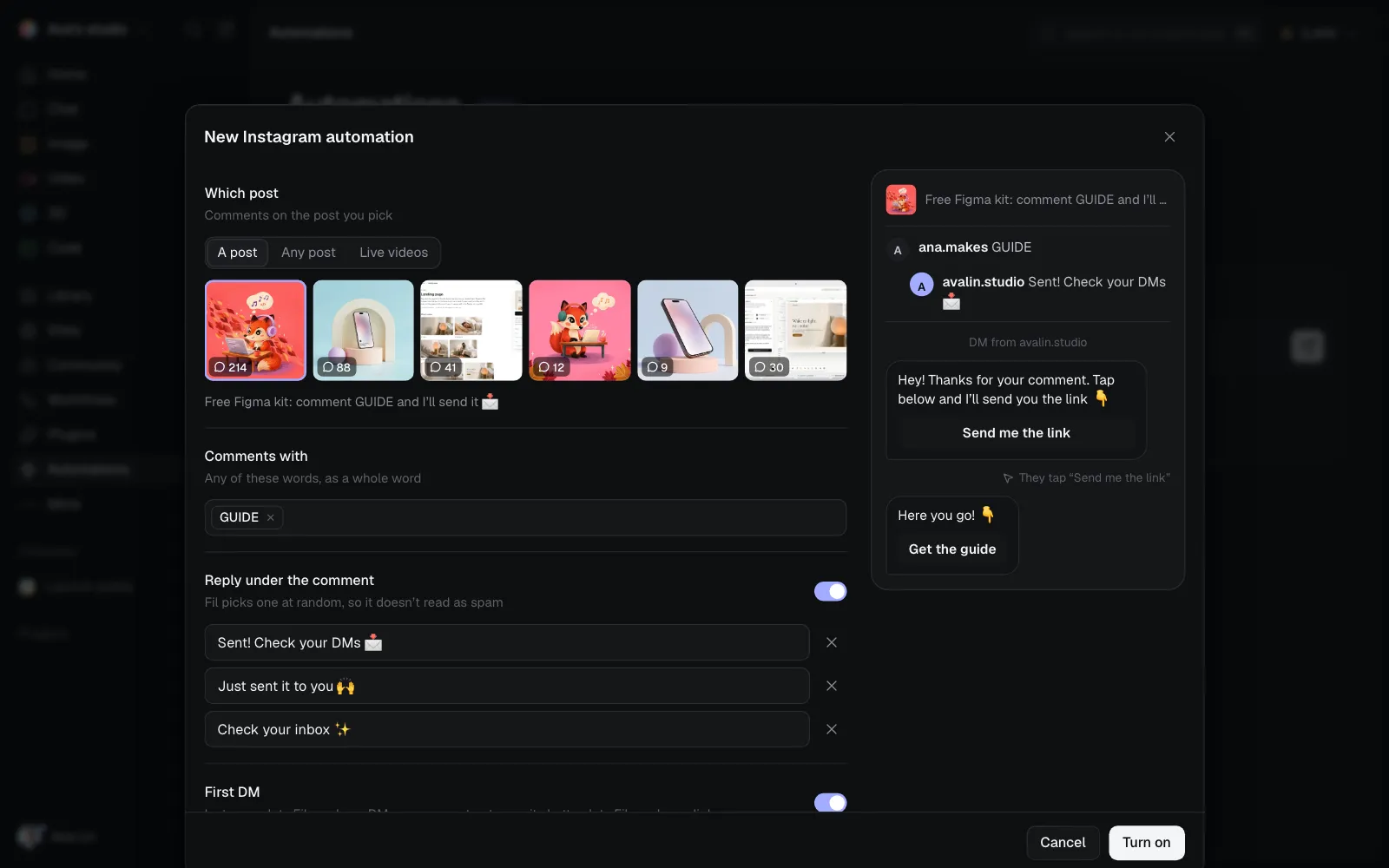The width and height of the screenshot is (1389, 868).
Task: Edit the 'Check your inbox' reply field
Action: [507, 729]
